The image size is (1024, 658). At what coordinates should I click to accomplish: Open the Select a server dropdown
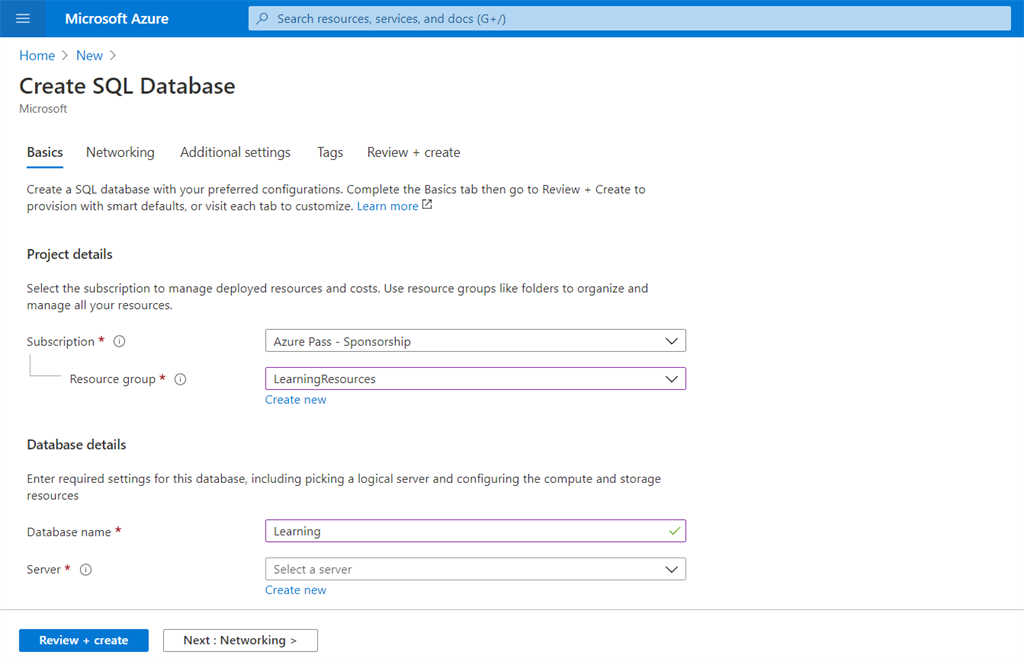coord(674,568)
